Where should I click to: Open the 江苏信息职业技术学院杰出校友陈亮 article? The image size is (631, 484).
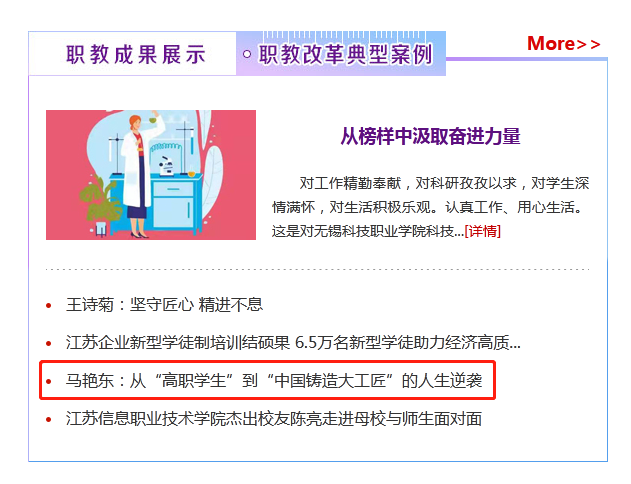click(x=274, y=419)
